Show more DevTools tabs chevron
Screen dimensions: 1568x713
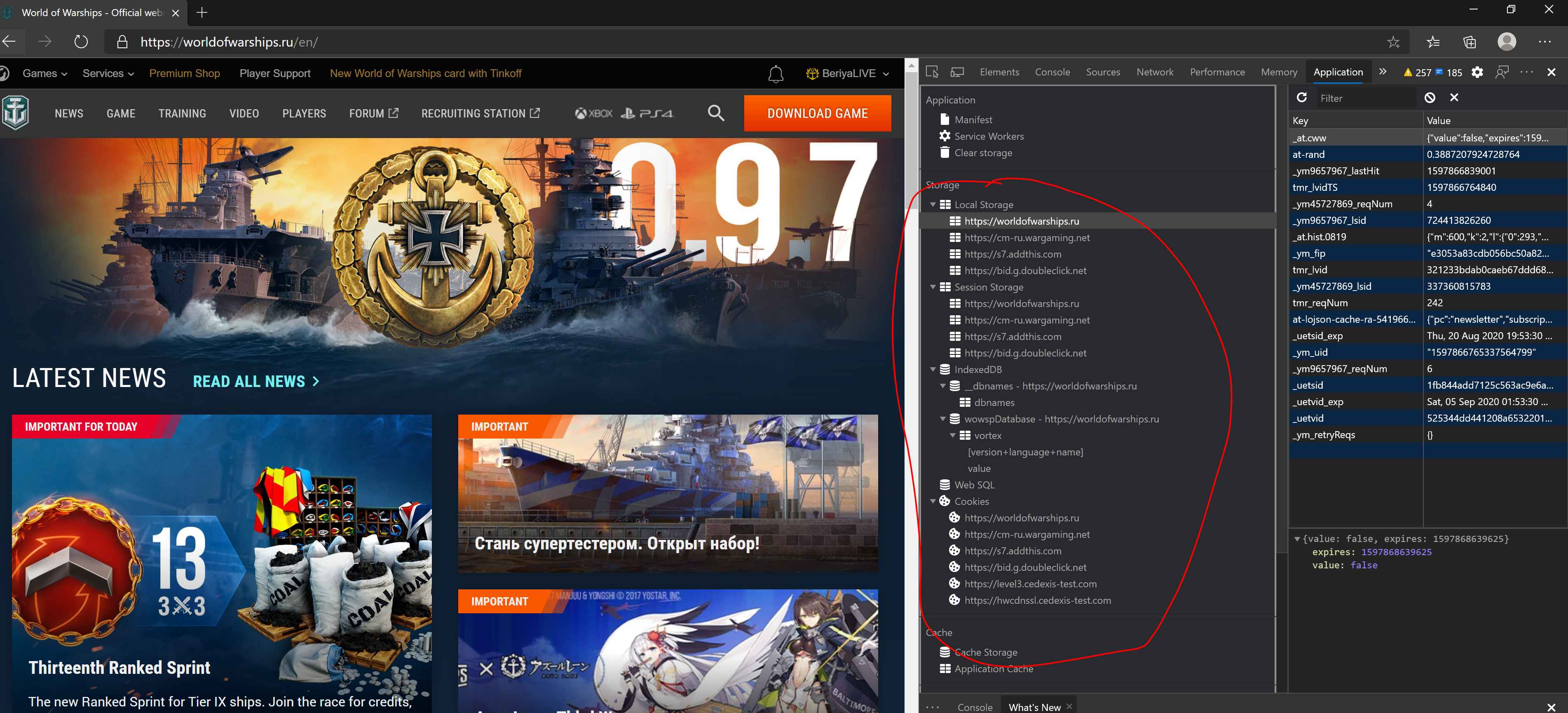pyautogui.click(x=1383, y=71)
